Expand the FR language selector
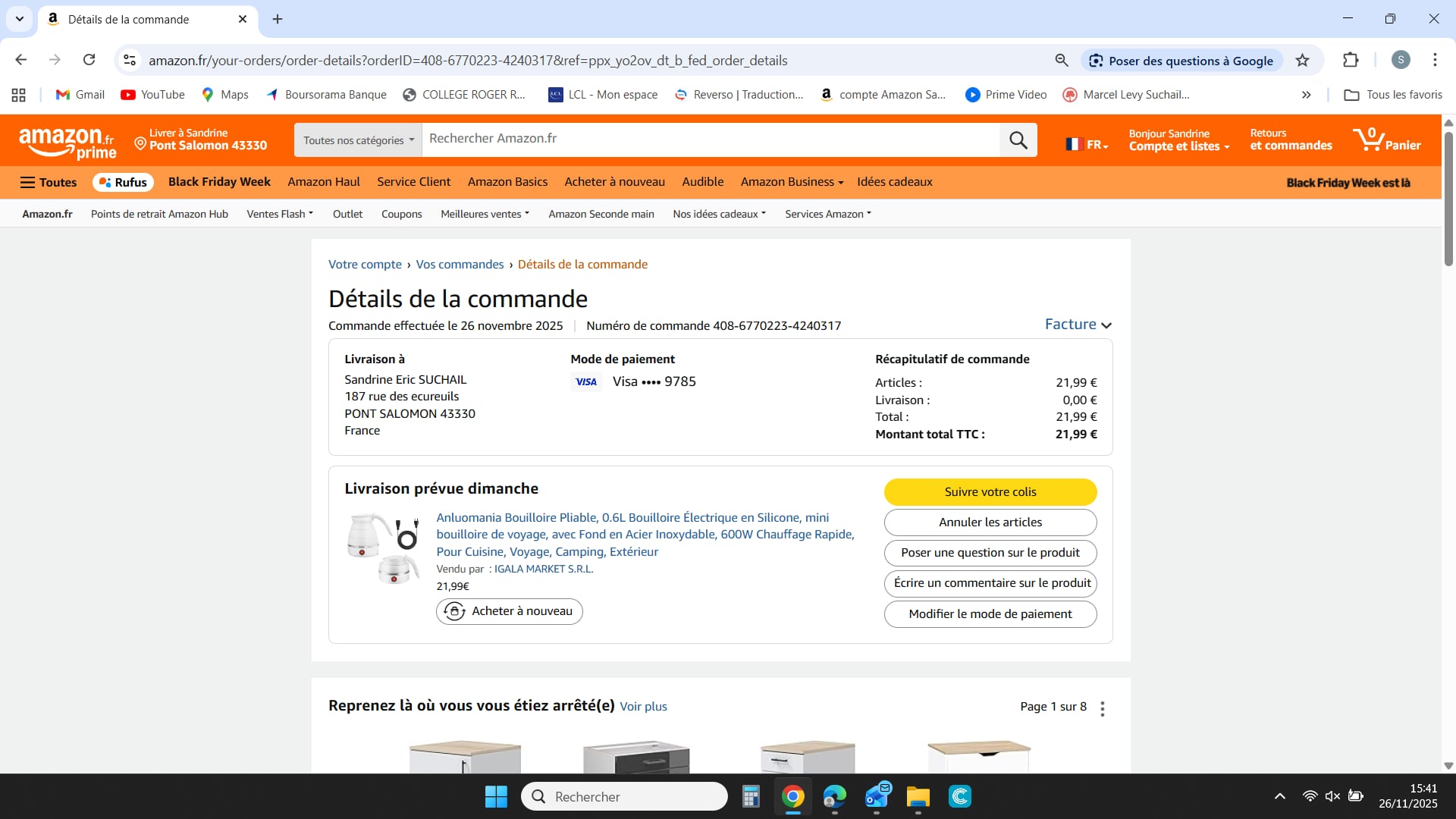Image resolution: width=1456 pixels, height=819 pixels. point(1087,144)
